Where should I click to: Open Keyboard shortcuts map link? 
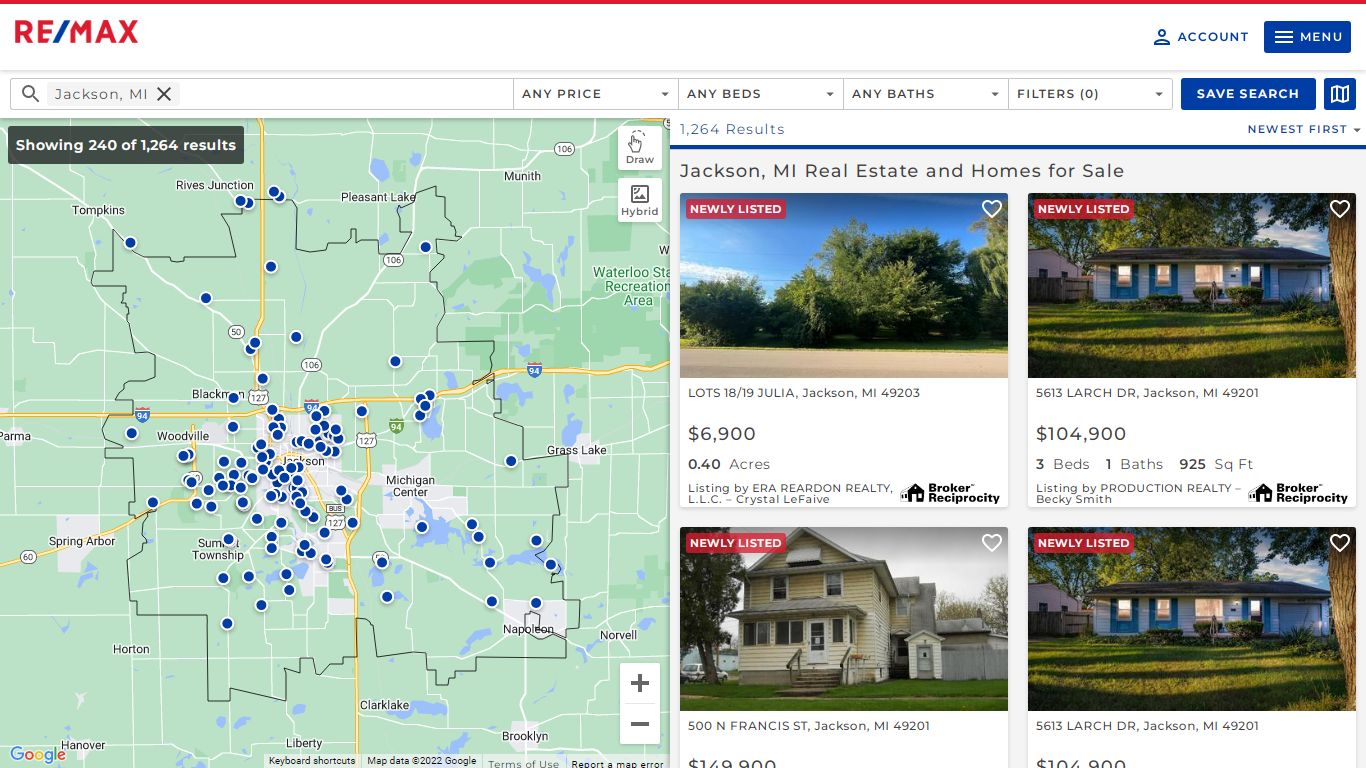[312, 761]
